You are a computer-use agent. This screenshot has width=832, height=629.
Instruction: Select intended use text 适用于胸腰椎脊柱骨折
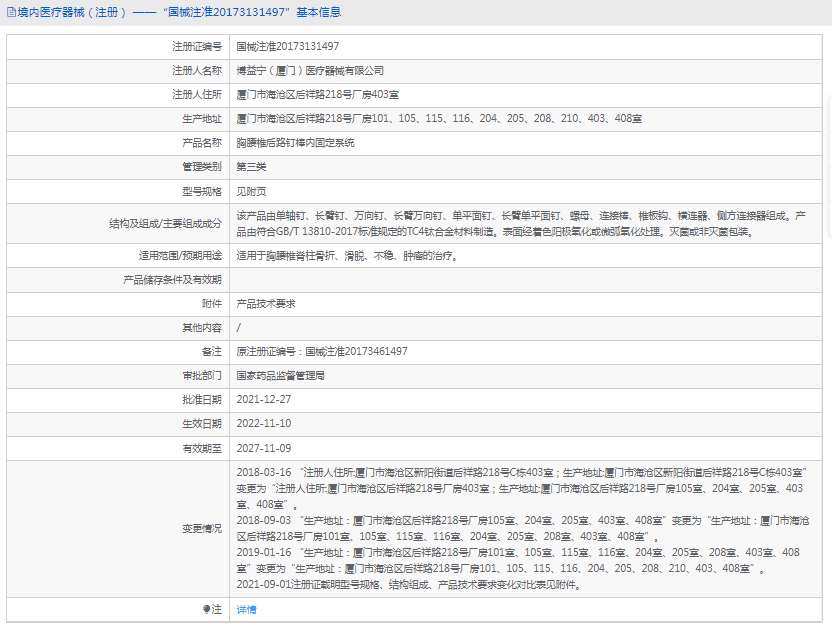pyautogui.click(x=348, y=256)
